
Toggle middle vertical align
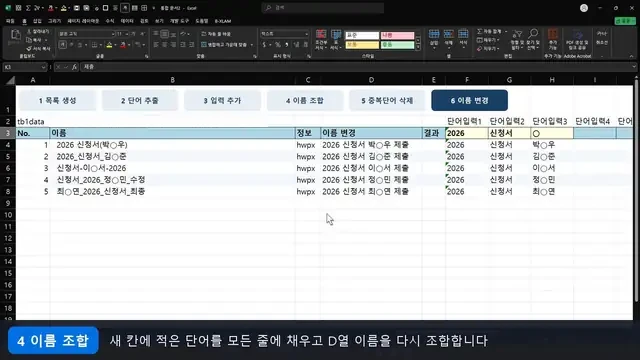pos(164,33)
